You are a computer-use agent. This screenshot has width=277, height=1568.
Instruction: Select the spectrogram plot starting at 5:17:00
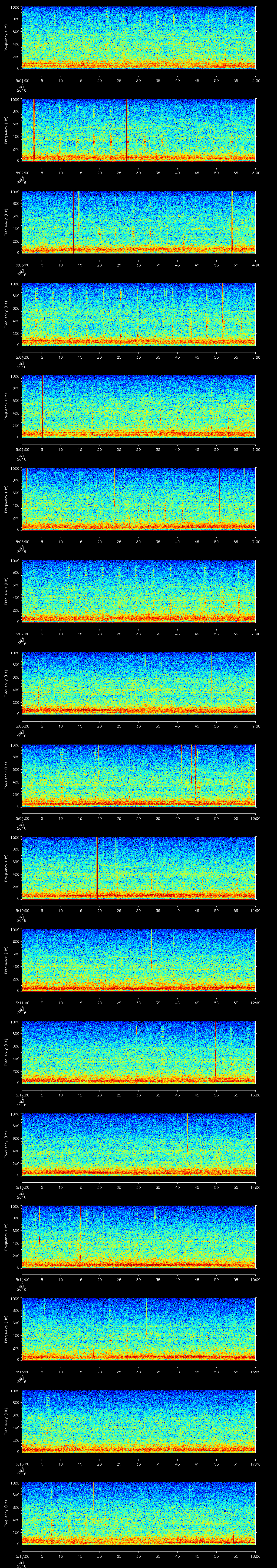pyautogui.click(x=139, y=1514)
